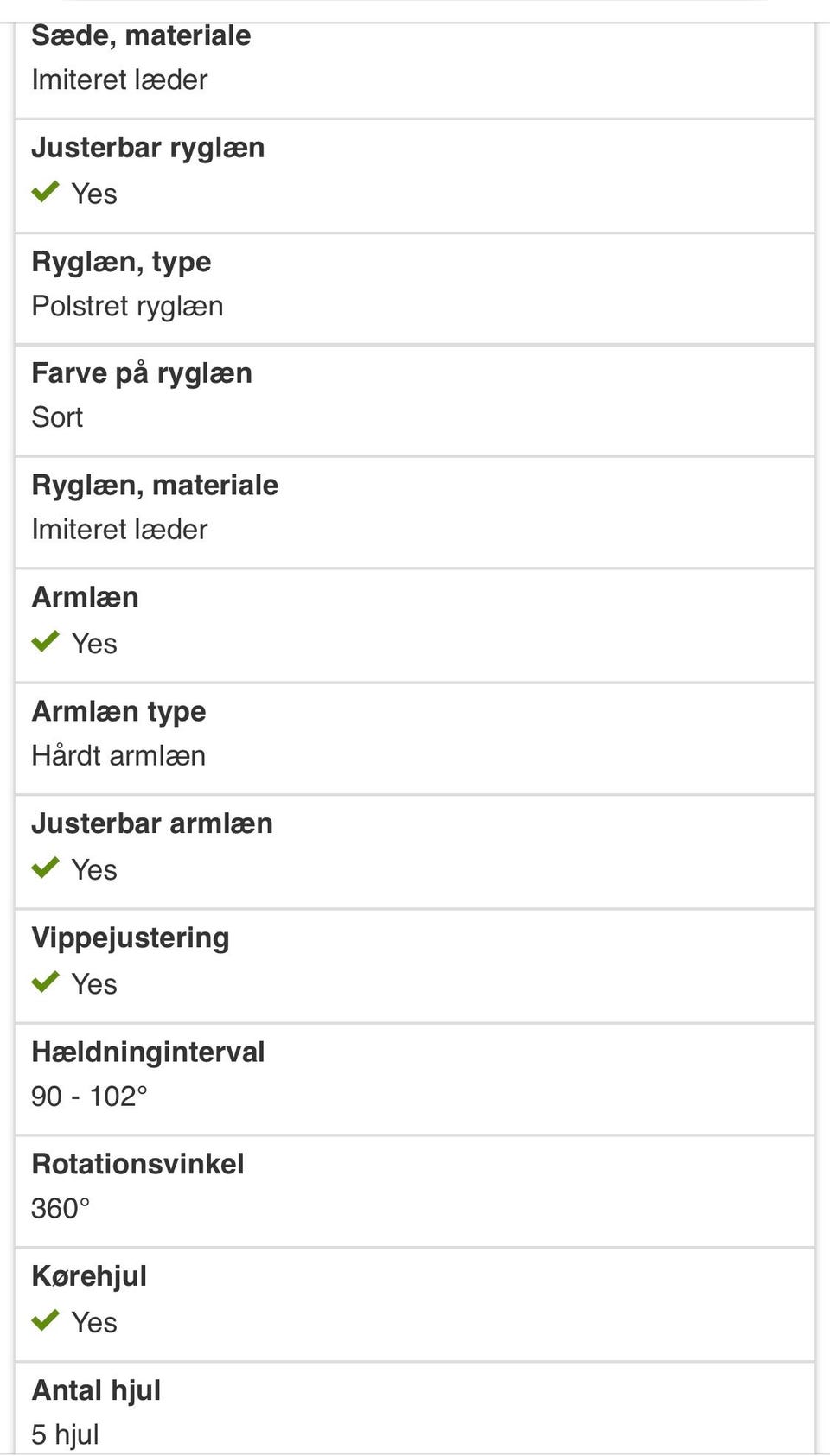The image size is (830, 1456).
Task: Click the green checkmark under Armlæn
Action: 45,642
